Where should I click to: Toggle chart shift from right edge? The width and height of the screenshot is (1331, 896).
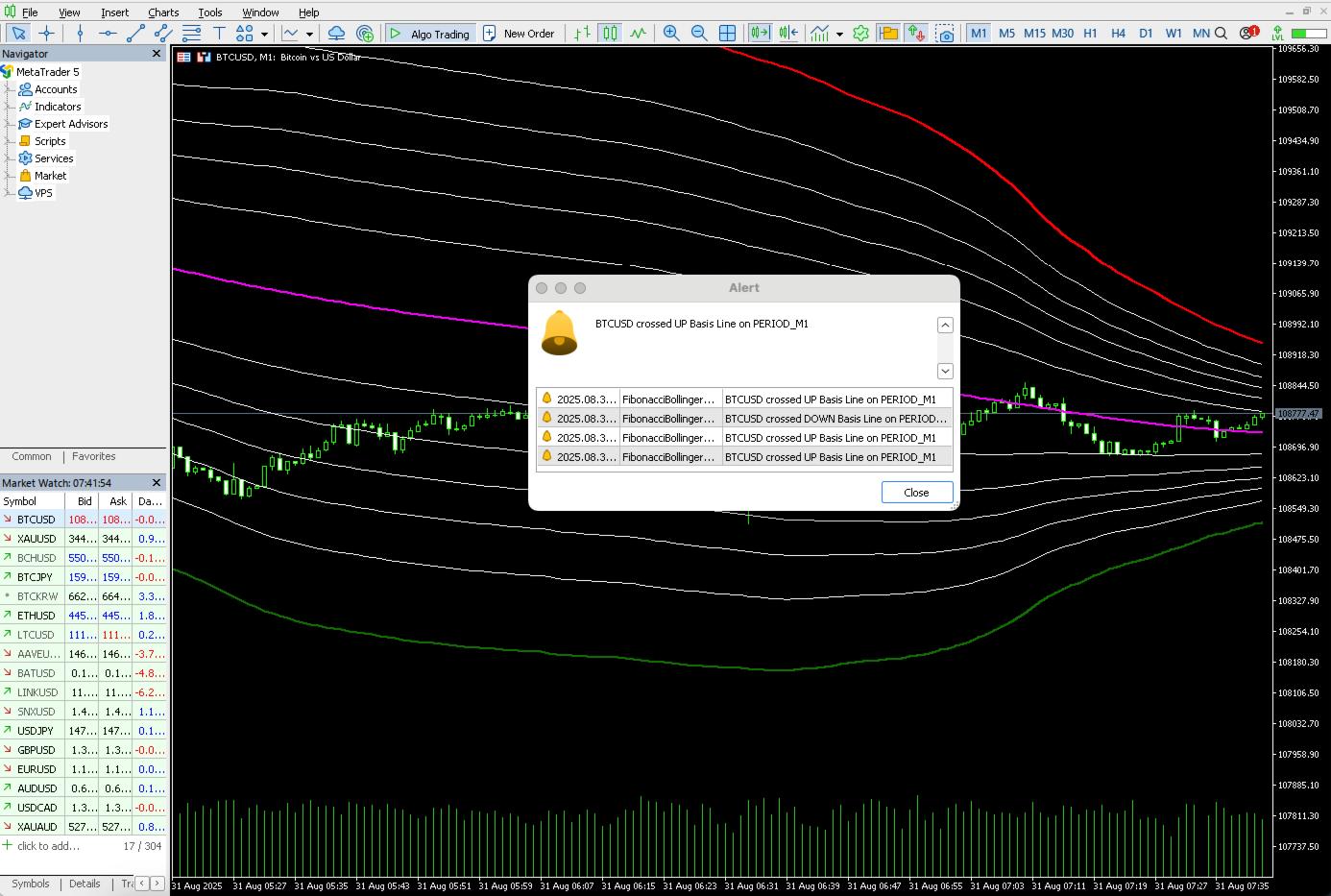pos(788,34)
